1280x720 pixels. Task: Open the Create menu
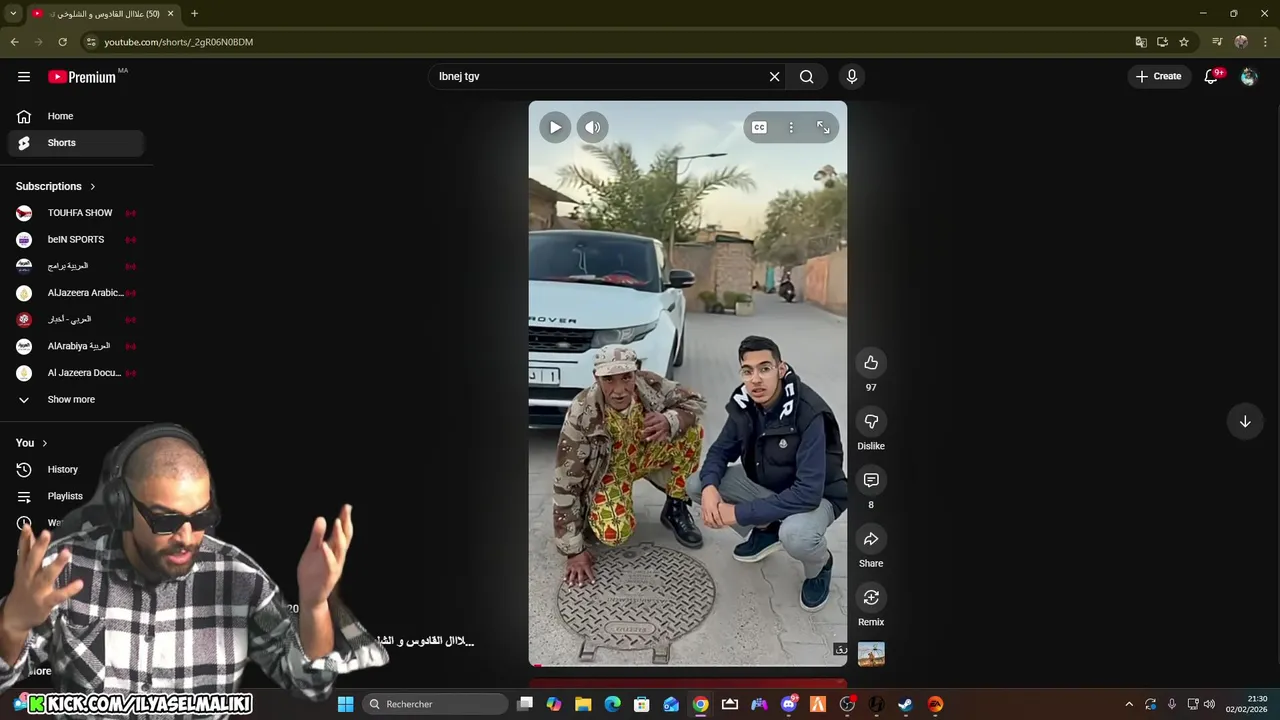pos(1158,76)
